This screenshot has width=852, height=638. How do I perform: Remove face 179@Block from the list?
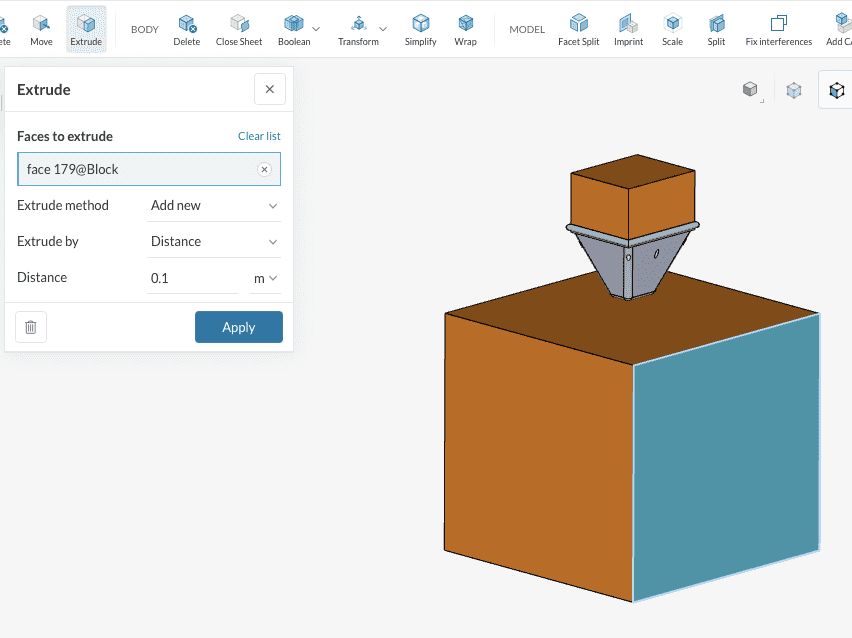pyautogui.click(x=265, y=170)
